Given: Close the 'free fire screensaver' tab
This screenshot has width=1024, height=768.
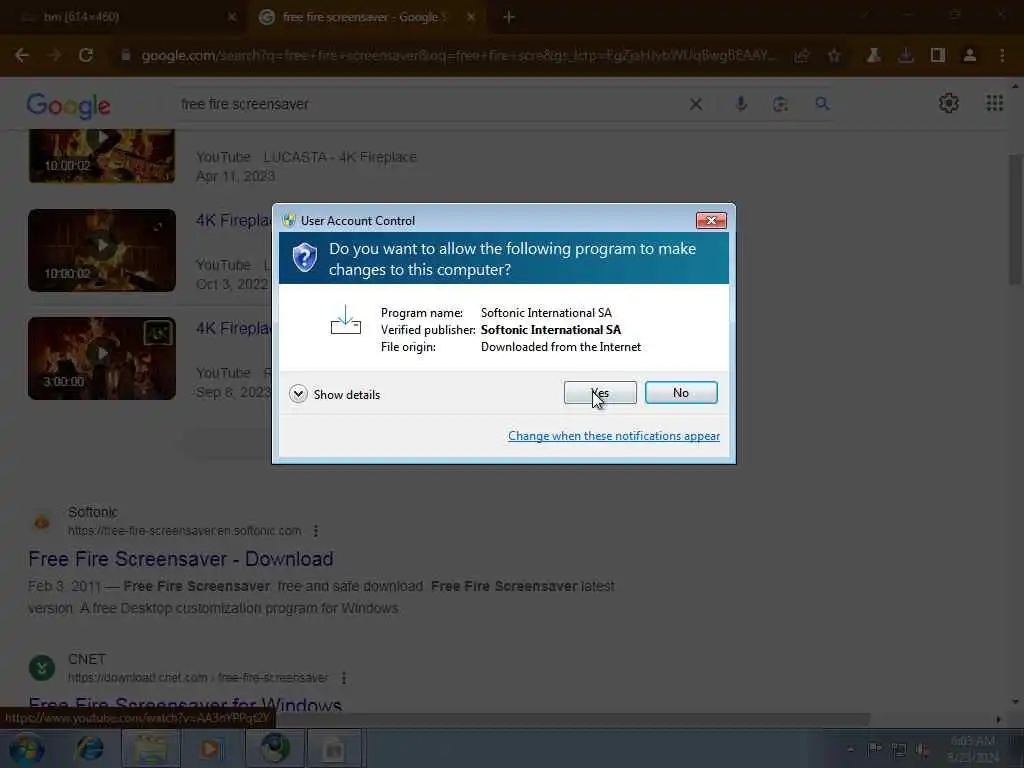Looking at the screenshot, I should click(x=471, y=17).
